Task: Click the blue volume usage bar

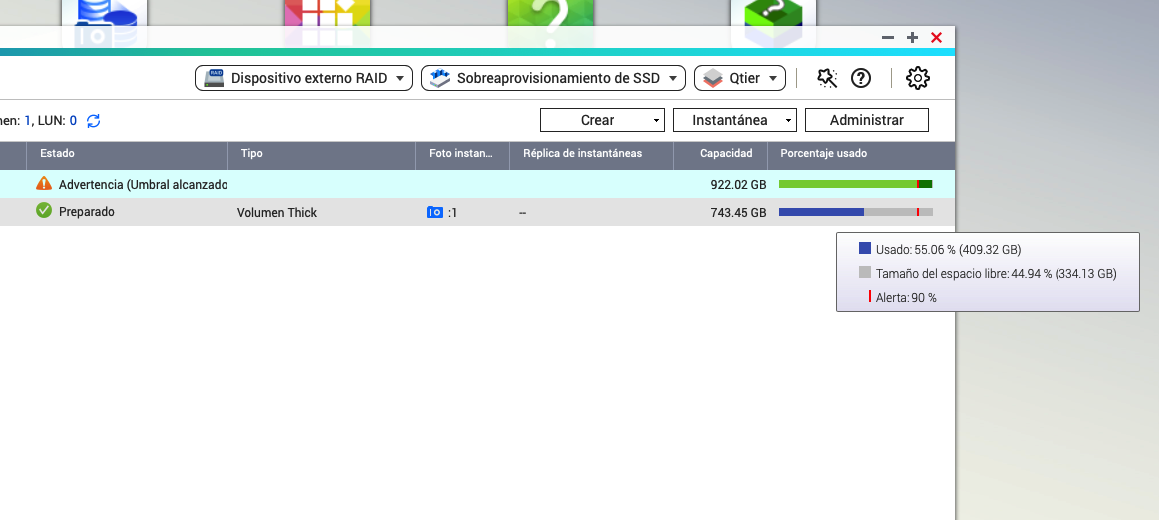Action: point(820,212)
